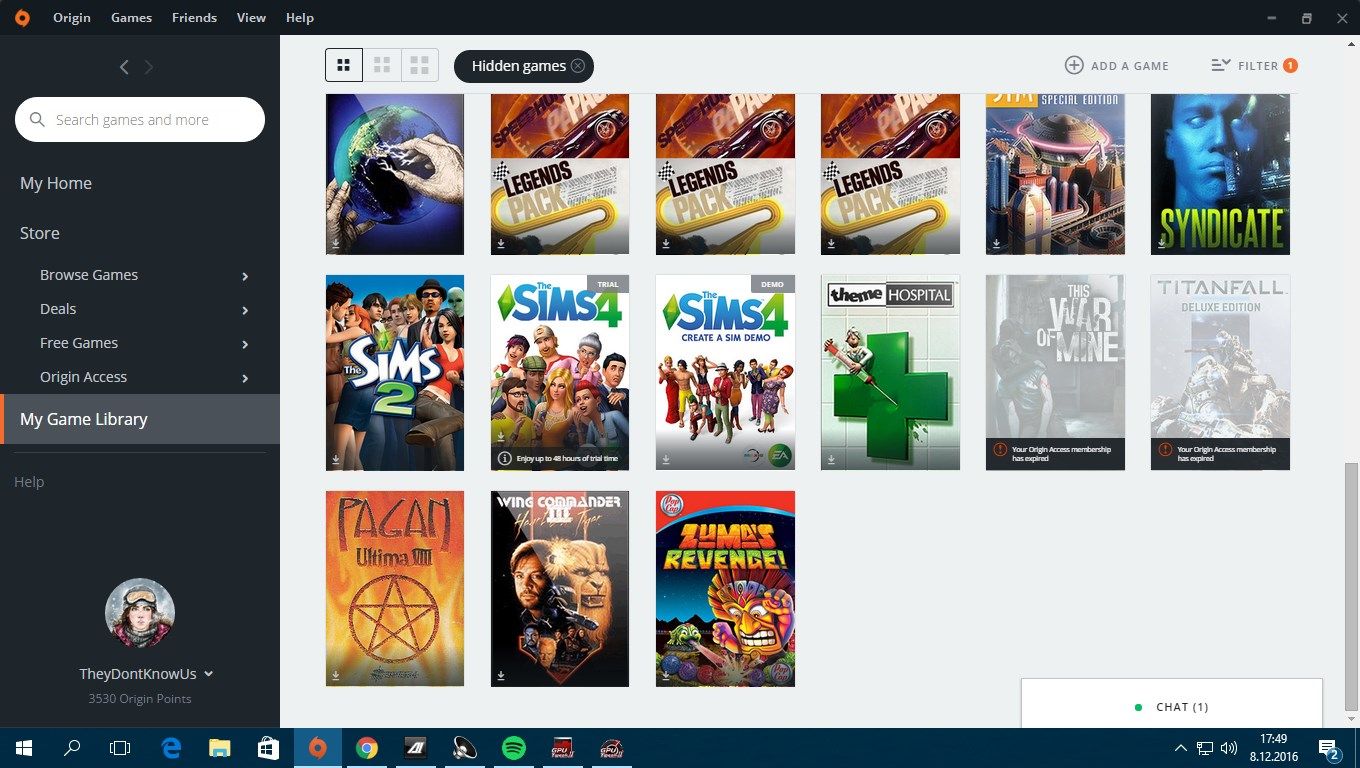The height and width of the screenshot is (768, 1360).
Task: Go to My Game Library
Action: tap(140, 419)
